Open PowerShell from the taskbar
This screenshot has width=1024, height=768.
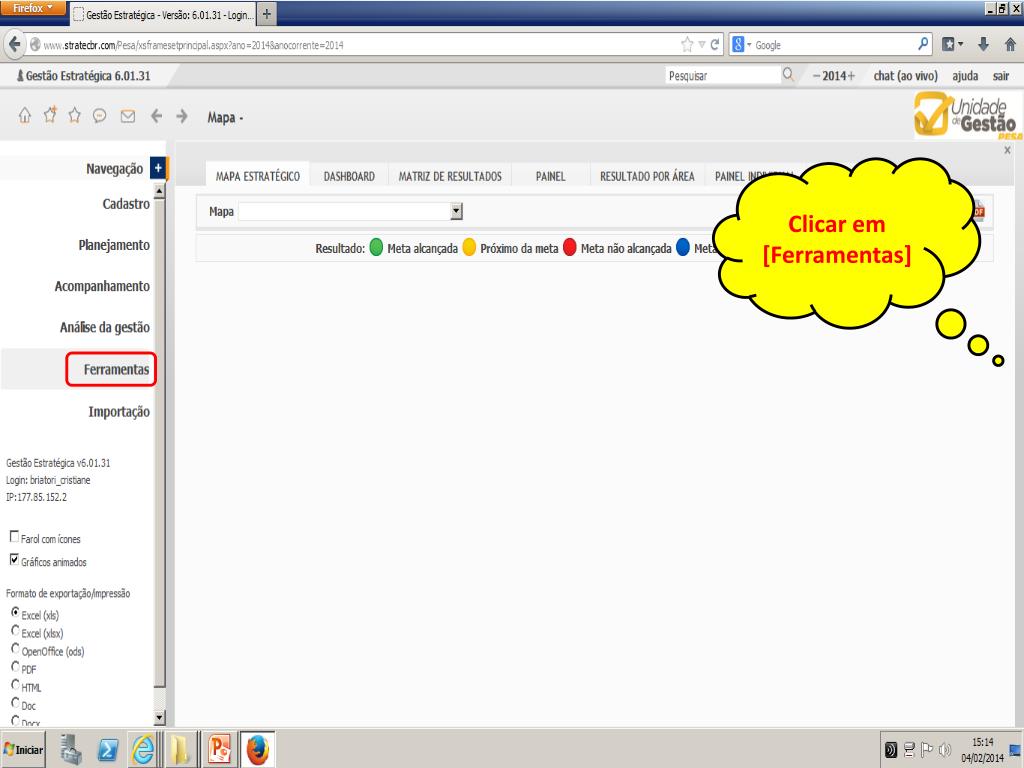[x=108, y=750]
